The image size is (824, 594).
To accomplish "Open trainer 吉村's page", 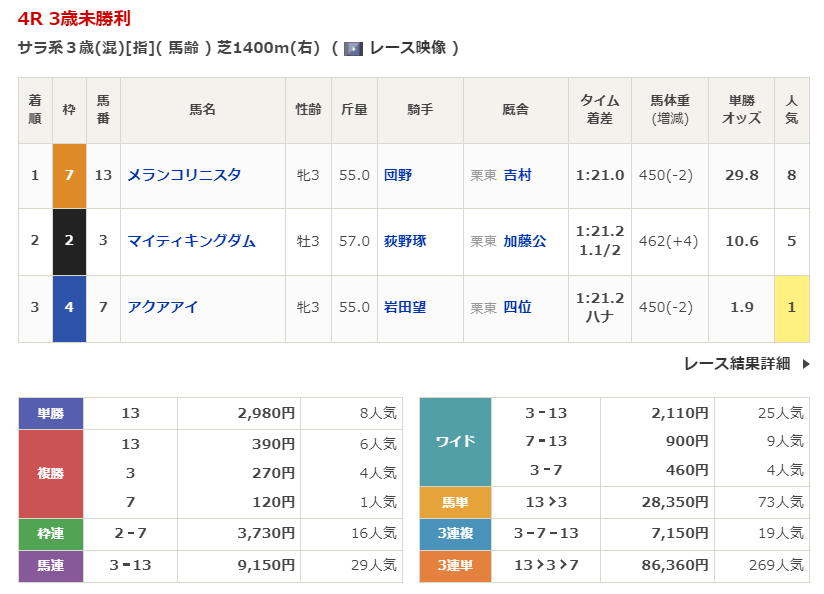I will (517, 175).
